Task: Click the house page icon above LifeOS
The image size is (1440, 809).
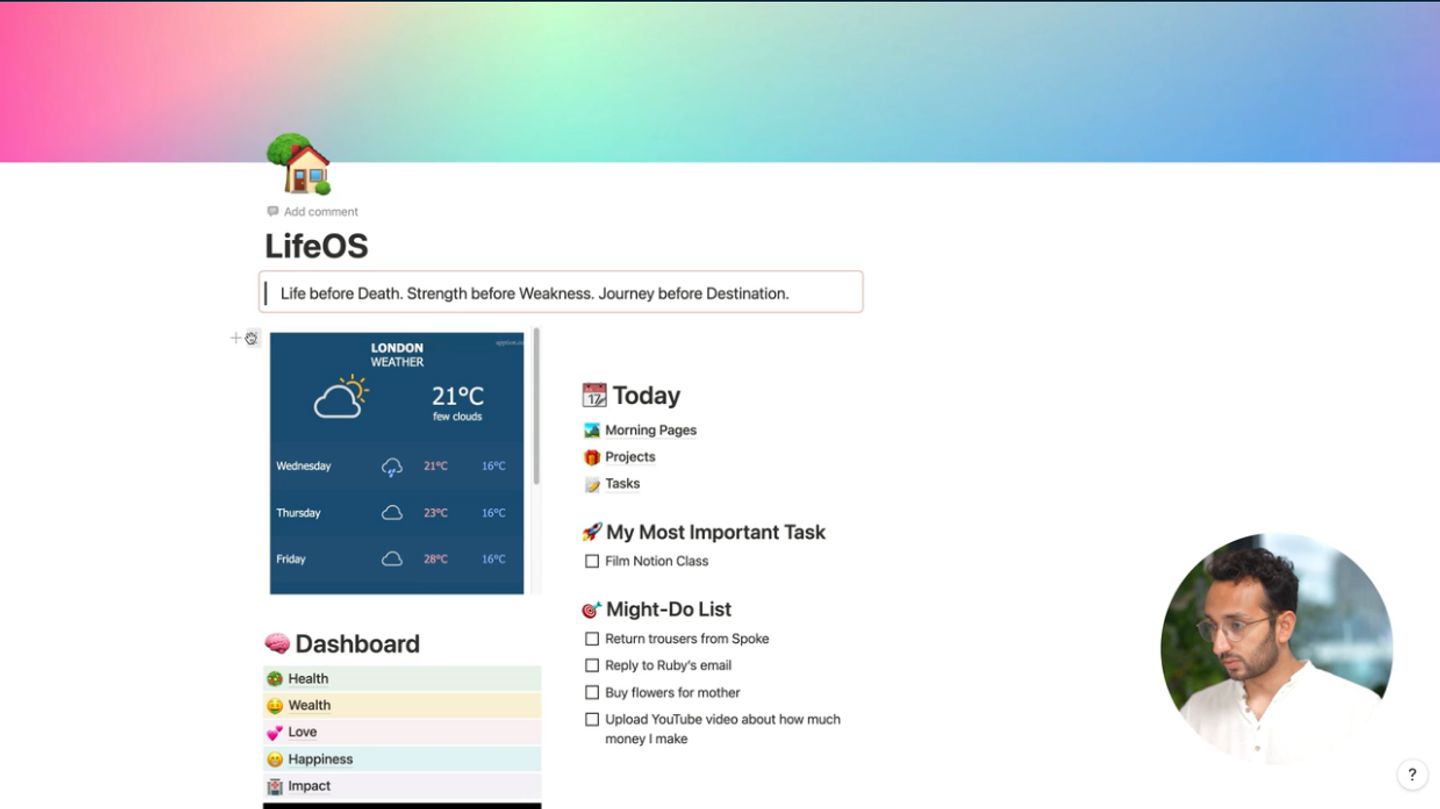Action: [298, 164]
